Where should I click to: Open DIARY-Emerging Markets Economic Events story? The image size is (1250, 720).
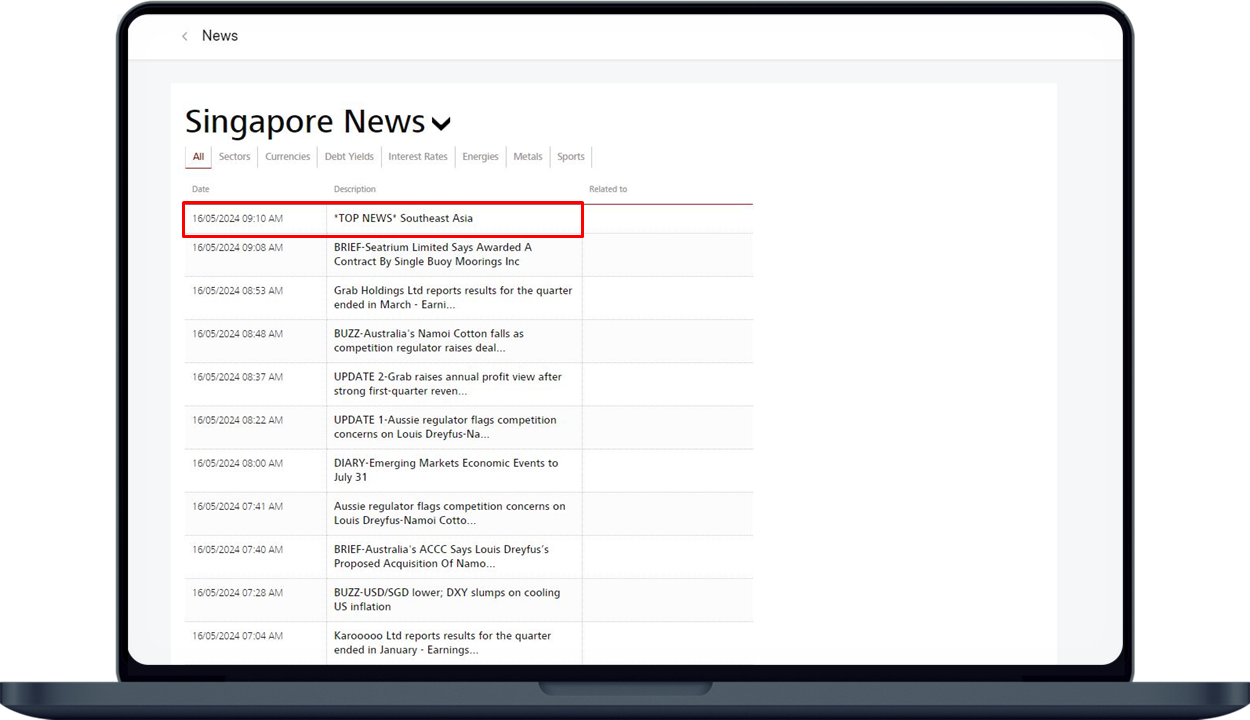coord(446,470)
